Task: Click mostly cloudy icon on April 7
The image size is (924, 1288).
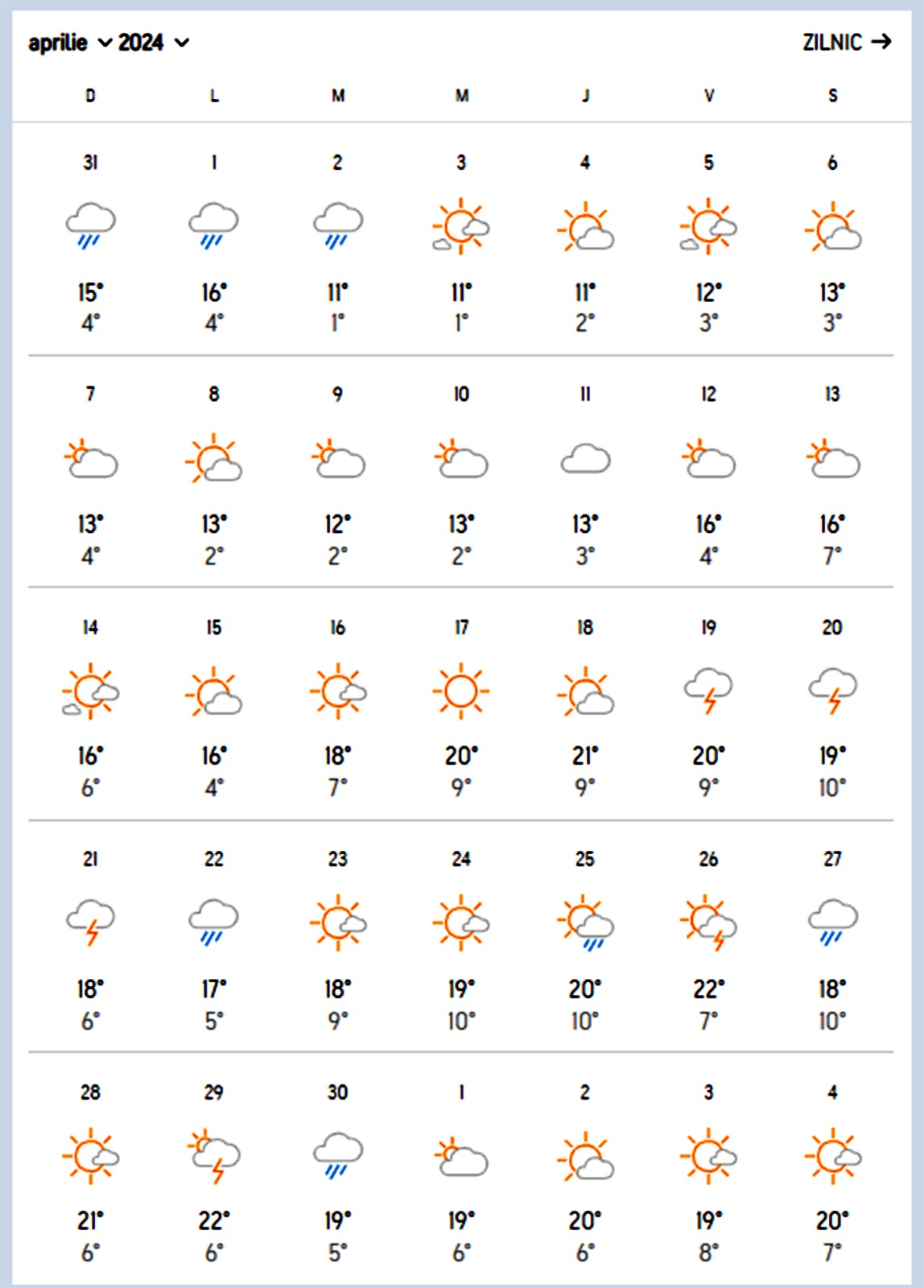Action: click(90, 460)
